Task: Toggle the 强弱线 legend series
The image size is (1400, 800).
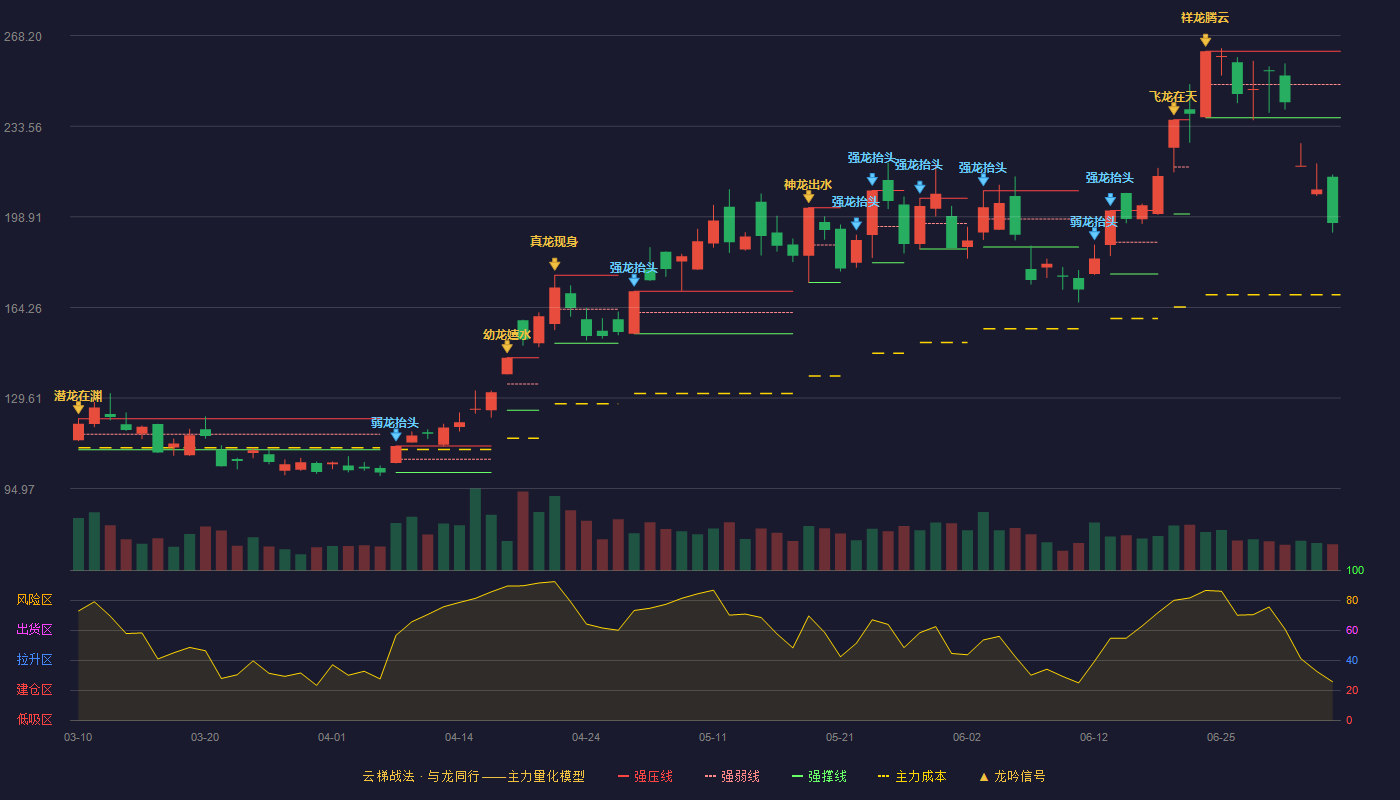Action: [733, 776]
